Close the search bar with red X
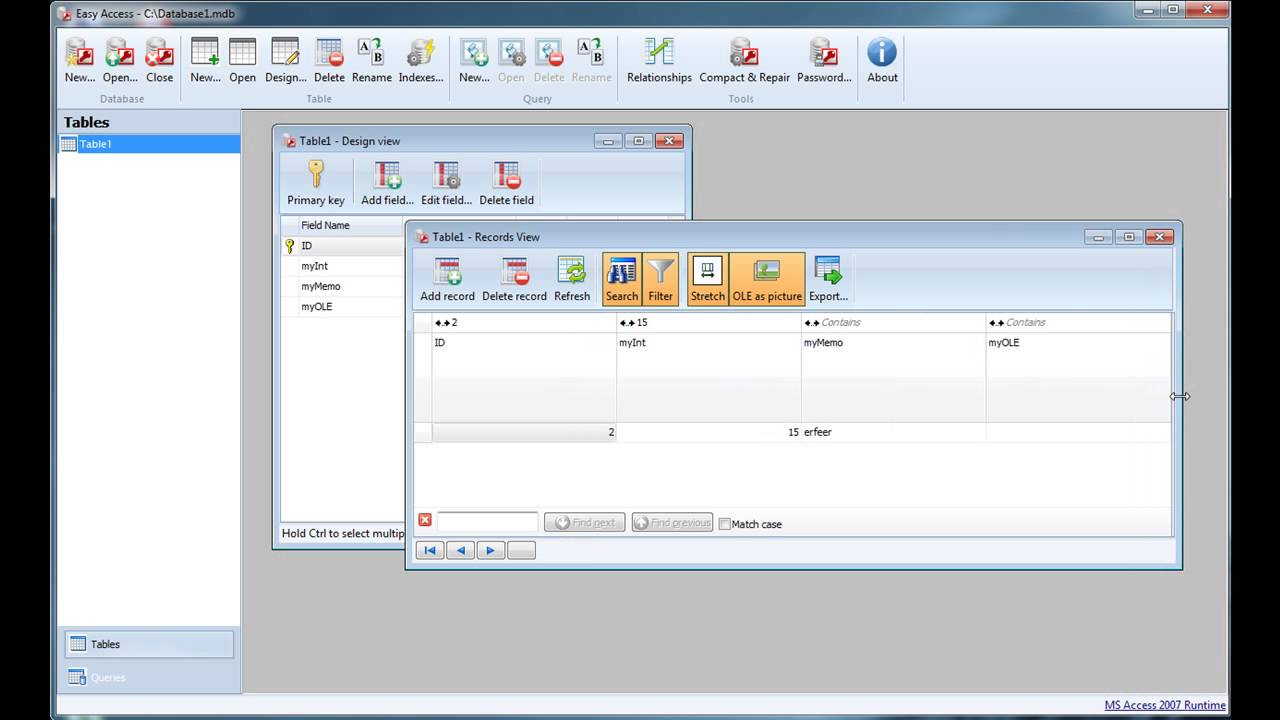Viewport: 1280px width, 720px height. [x=425, y=520]
